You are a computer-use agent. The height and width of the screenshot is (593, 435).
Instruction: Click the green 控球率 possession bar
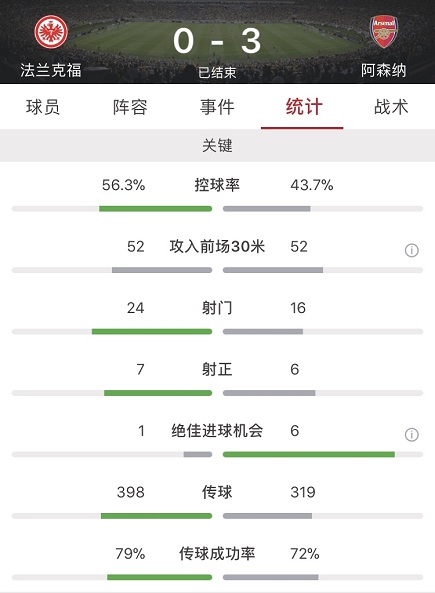[155, 209]
